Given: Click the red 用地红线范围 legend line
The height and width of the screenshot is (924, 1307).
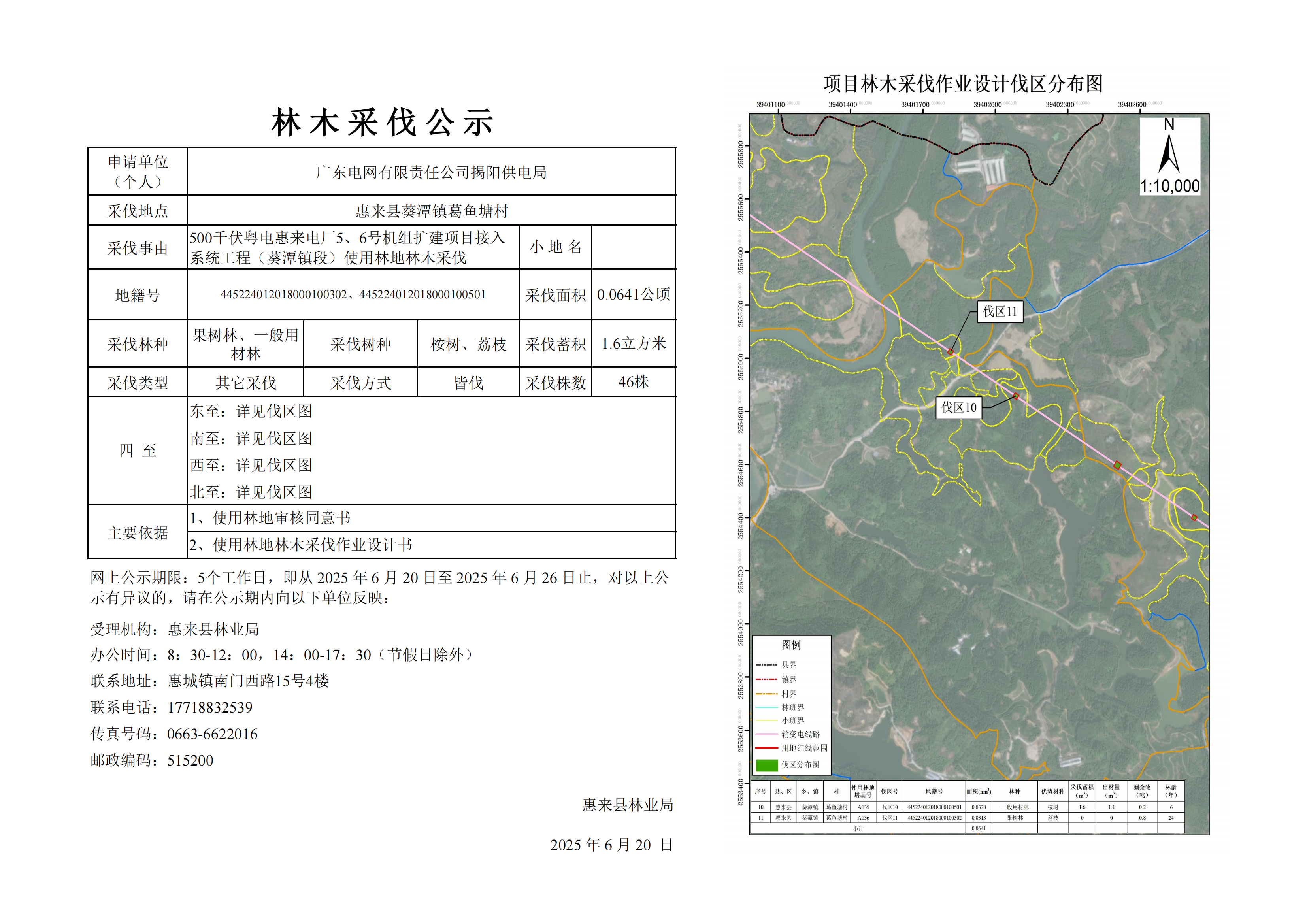Looking at the screenshot, I should coord(766,748).
